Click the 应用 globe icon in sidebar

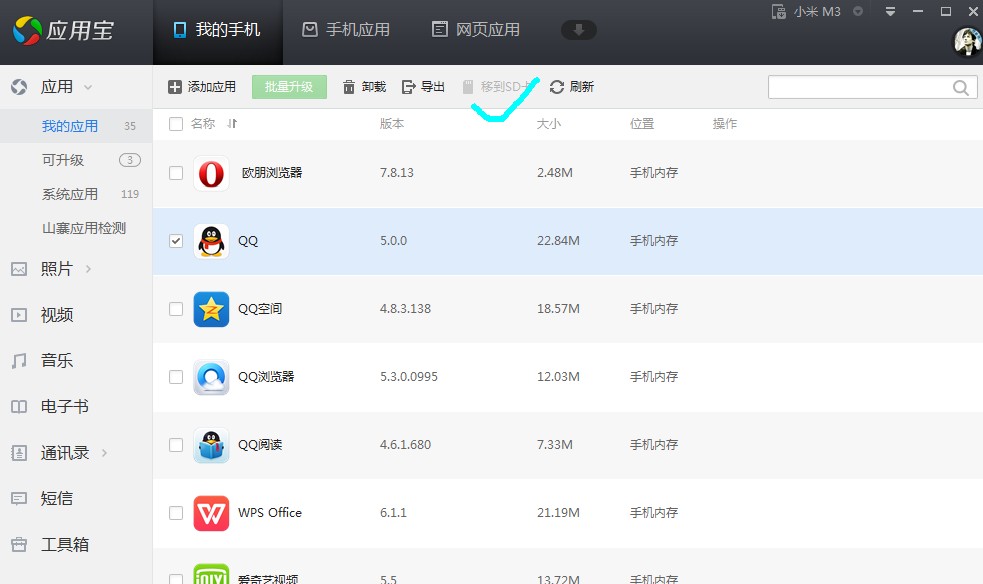19,87
